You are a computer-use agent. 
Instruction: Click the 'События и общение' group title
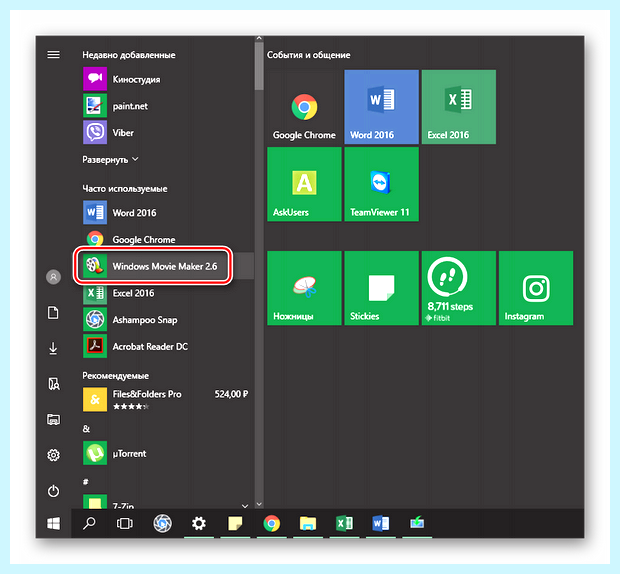tap(308, 55)
